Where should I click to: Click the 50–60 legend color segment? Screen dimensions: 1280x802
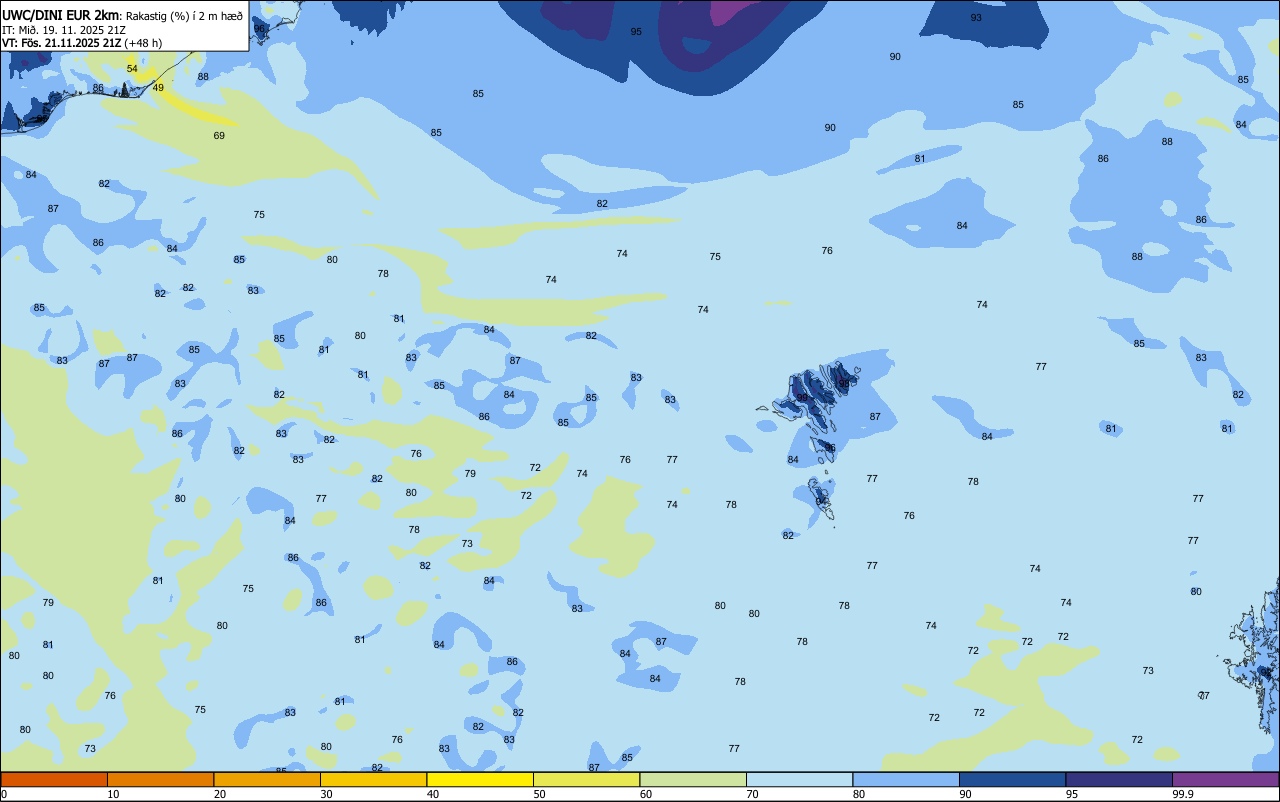coord(586,779)
